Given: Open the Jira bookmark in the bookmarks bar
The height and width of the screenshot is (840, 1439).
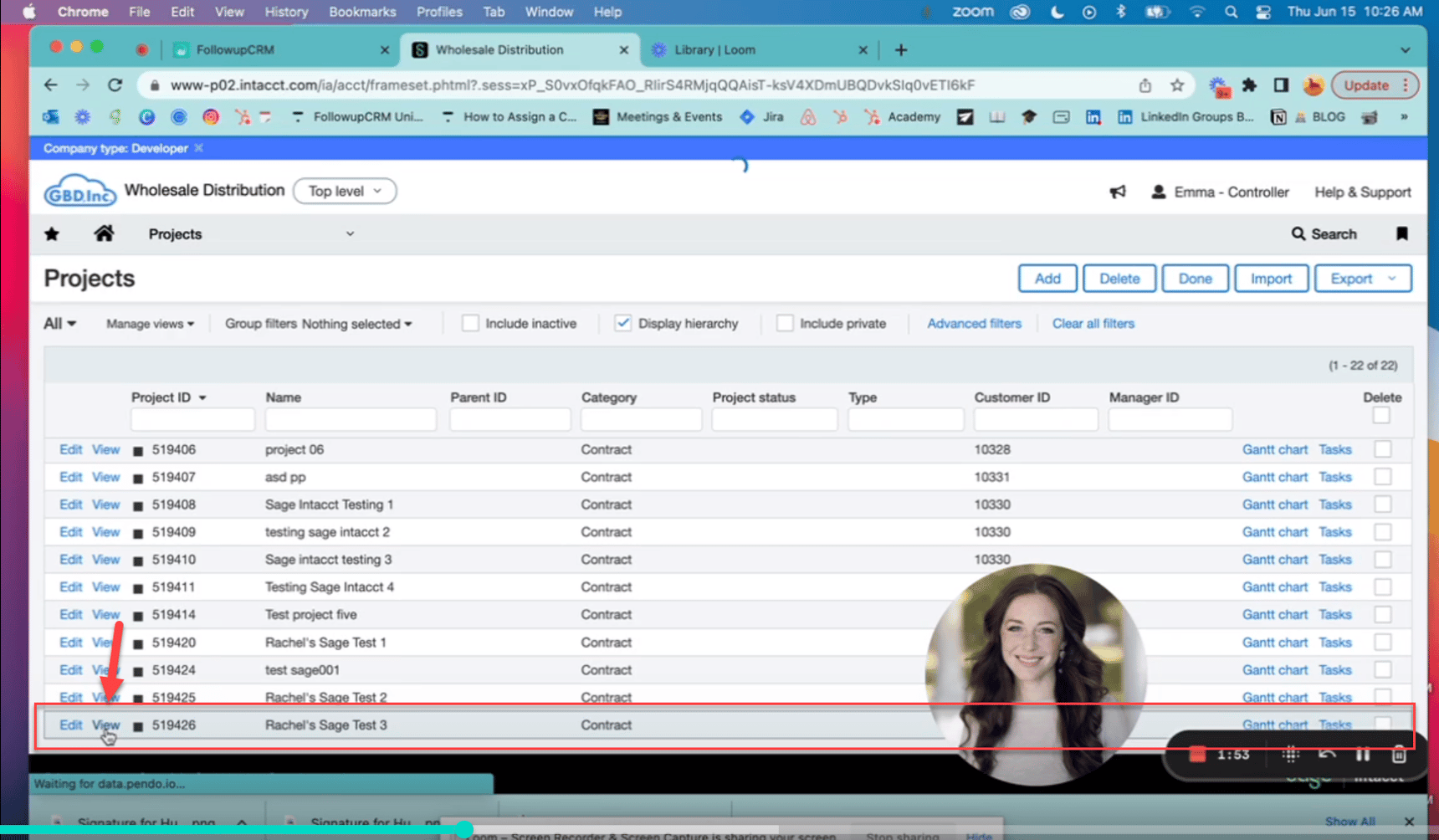Looking at the screenshot, I should pos(760,117).
